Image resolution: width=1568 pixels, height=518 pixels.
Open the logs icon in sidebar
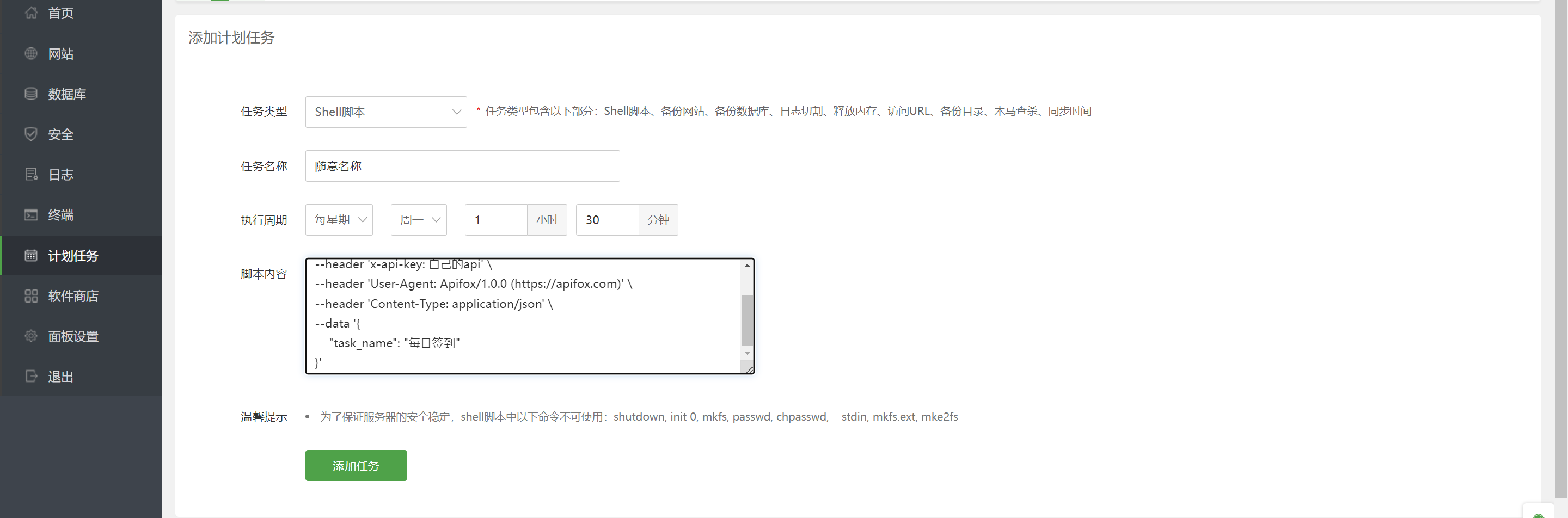(31, 175)
